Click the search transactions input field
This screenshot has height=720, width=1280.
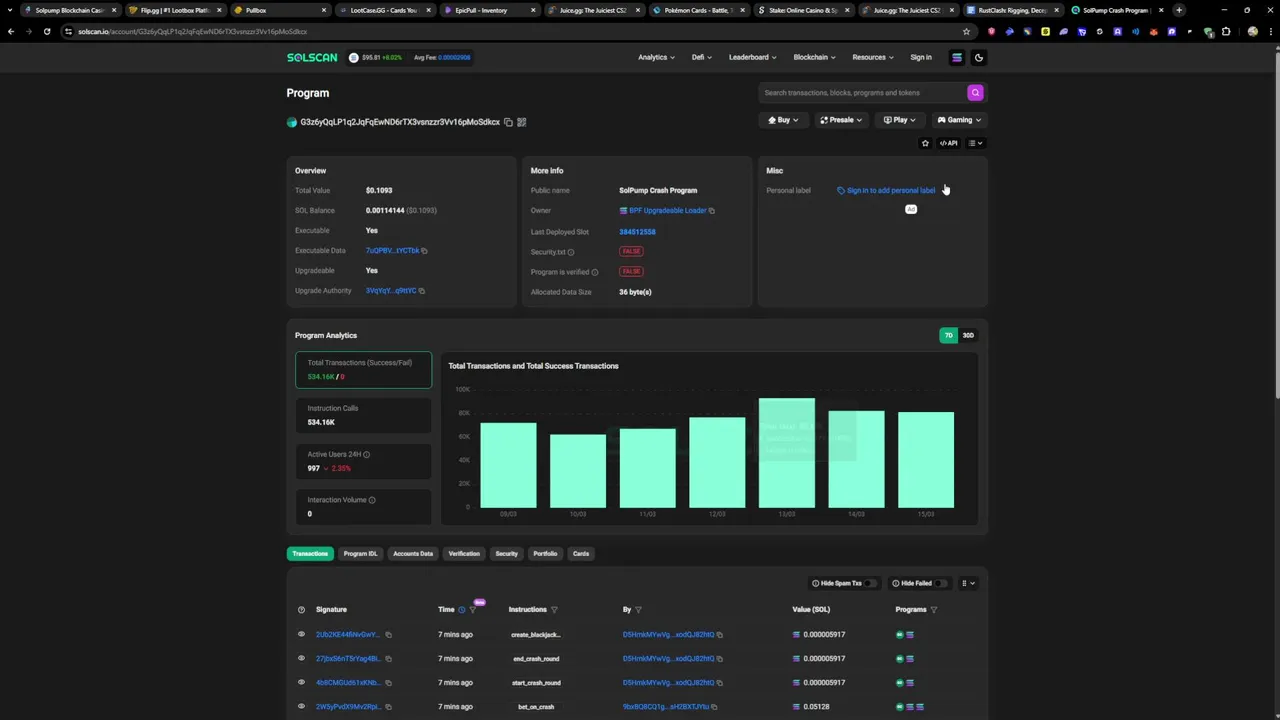pos(860,93)
